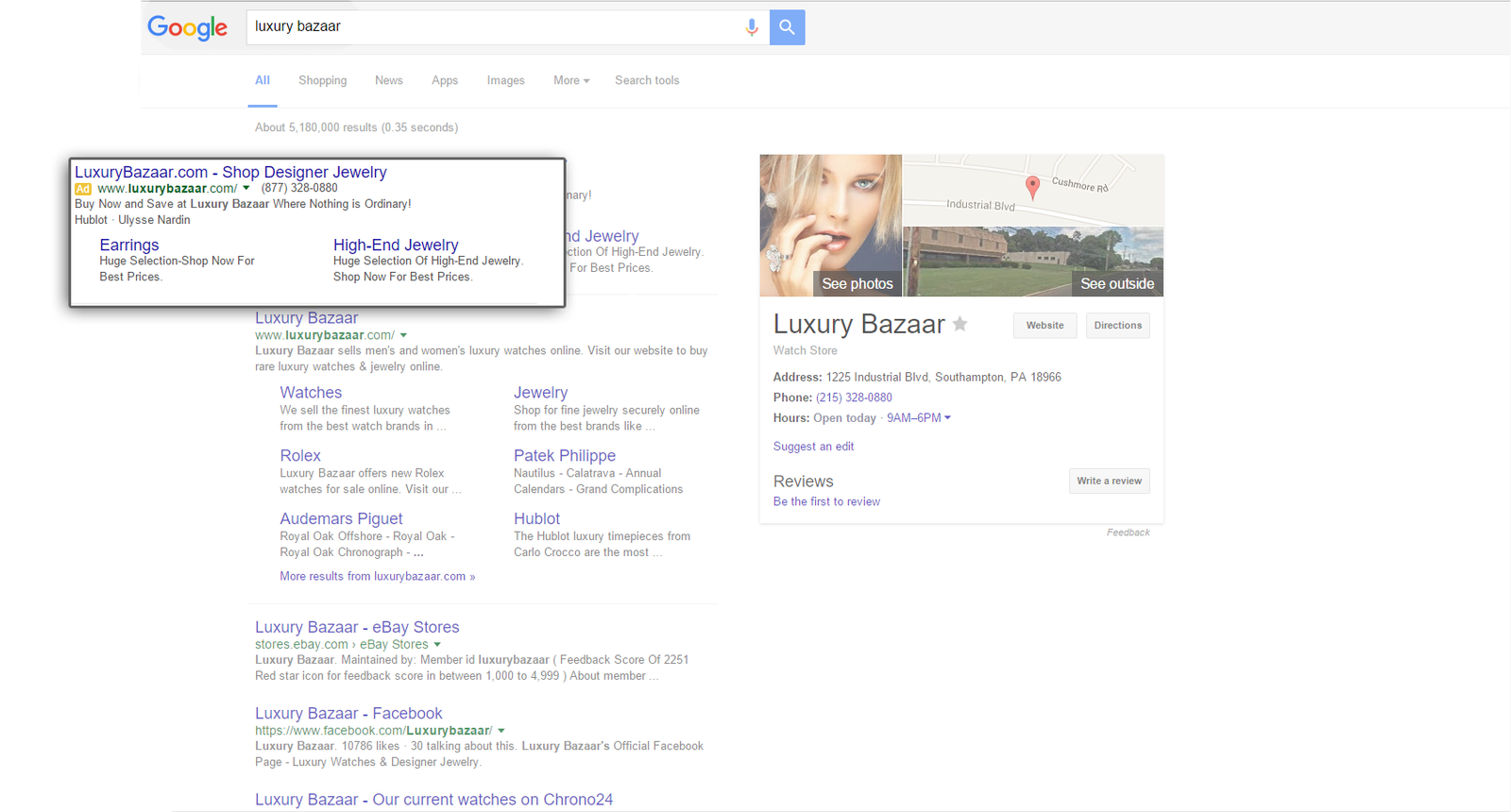Click the address text '1225 Industrial Blvd'
1511x812 pixels.
(x=877, y=377)
